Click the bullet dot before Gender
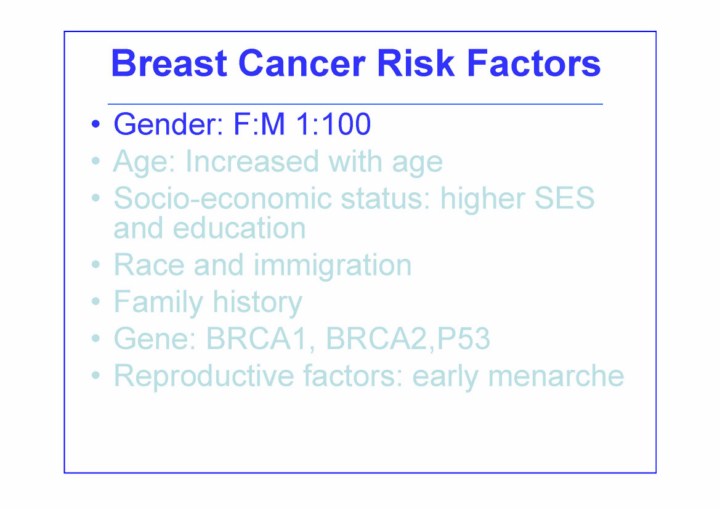The image size is (720, 509). tap(95, 126)
